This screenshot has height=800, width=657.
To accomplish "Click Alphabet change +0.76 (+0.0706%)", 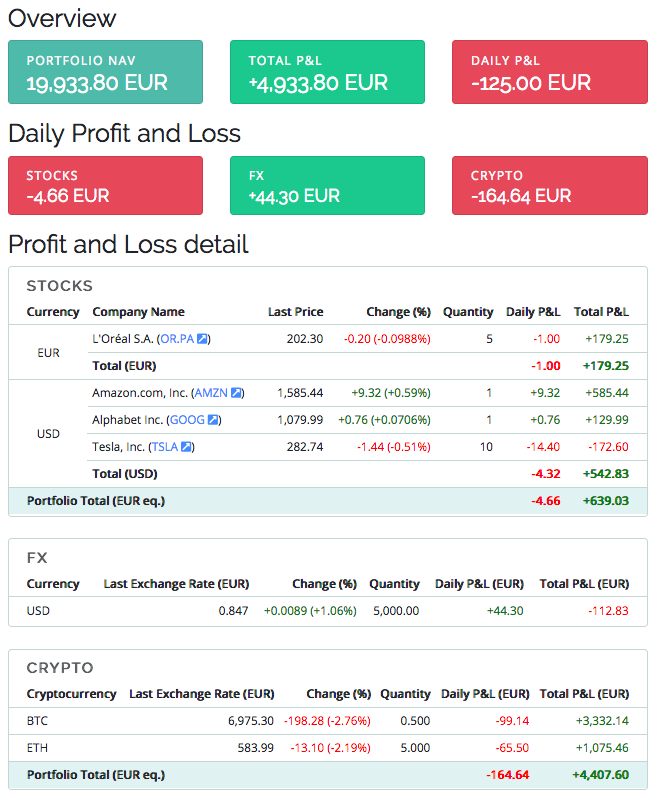I will coord(385,420).
